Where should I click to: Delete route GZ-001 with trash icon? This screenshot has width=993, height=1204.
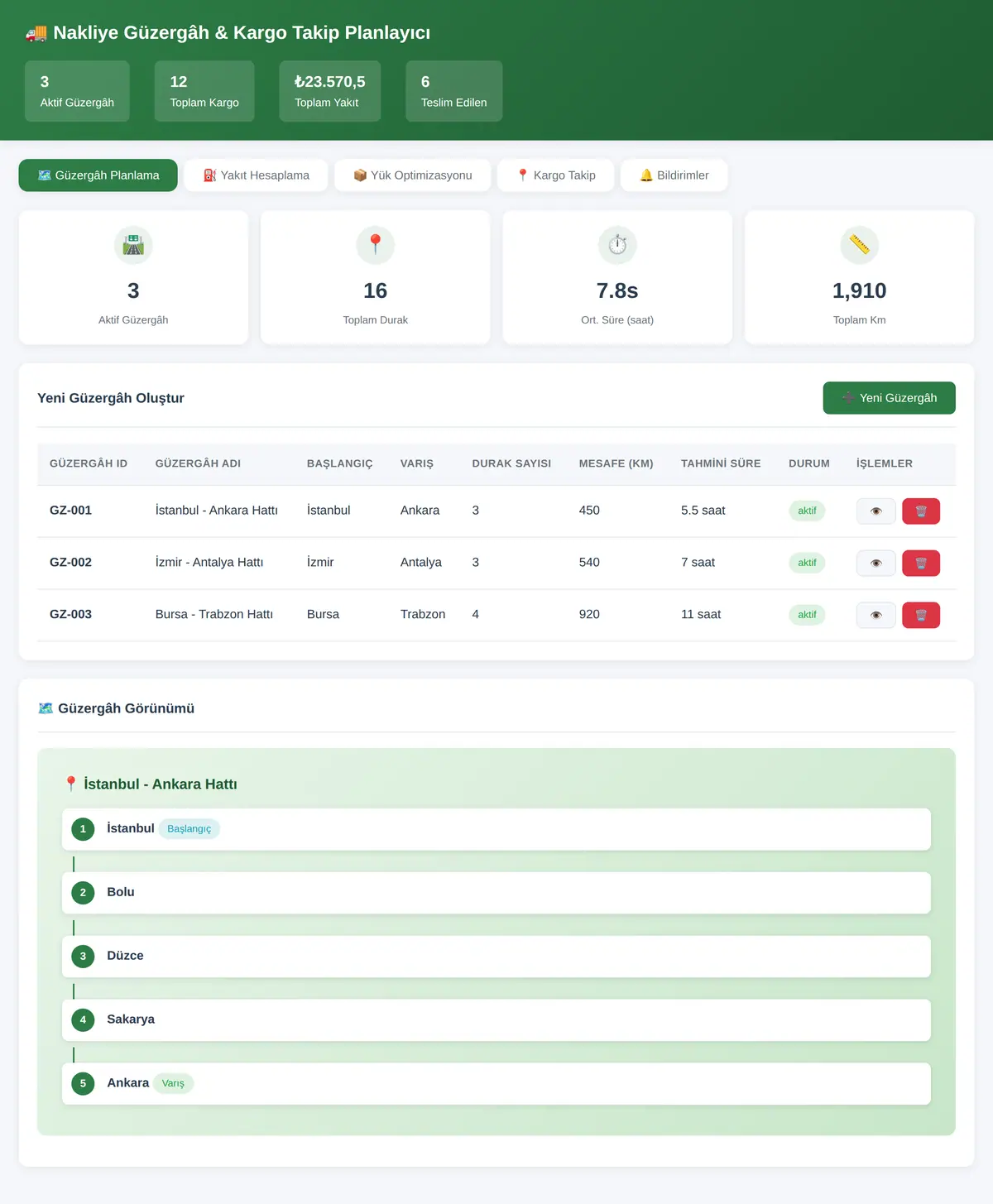(921, 511)
